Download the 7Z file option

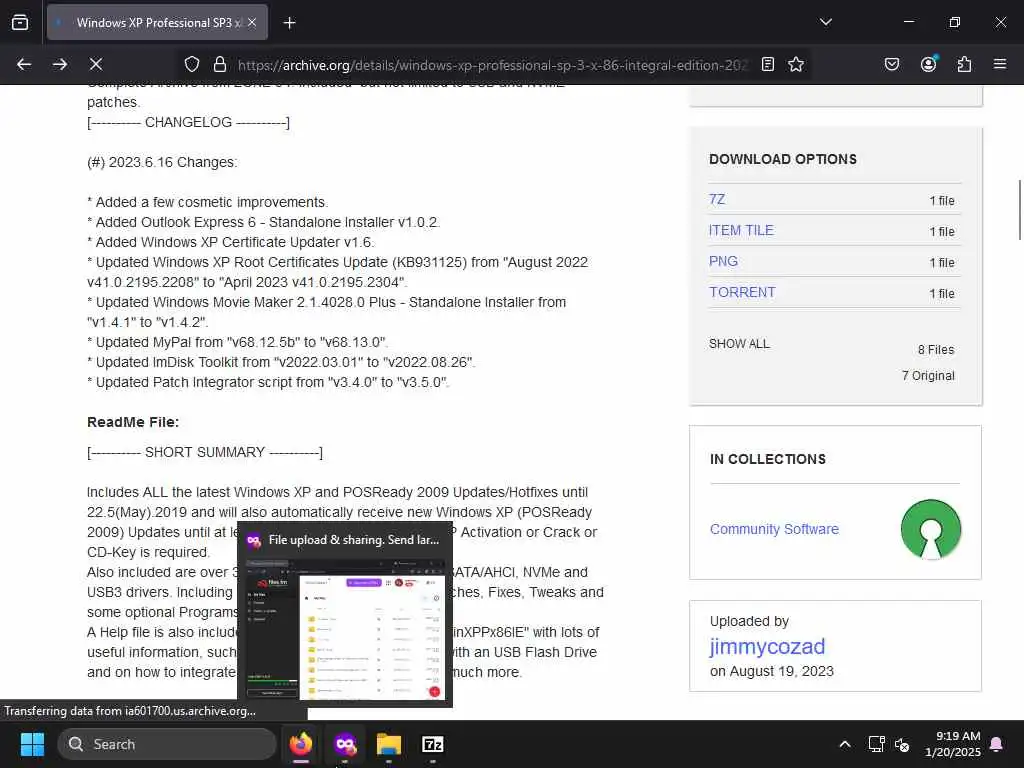coord(717,199)
